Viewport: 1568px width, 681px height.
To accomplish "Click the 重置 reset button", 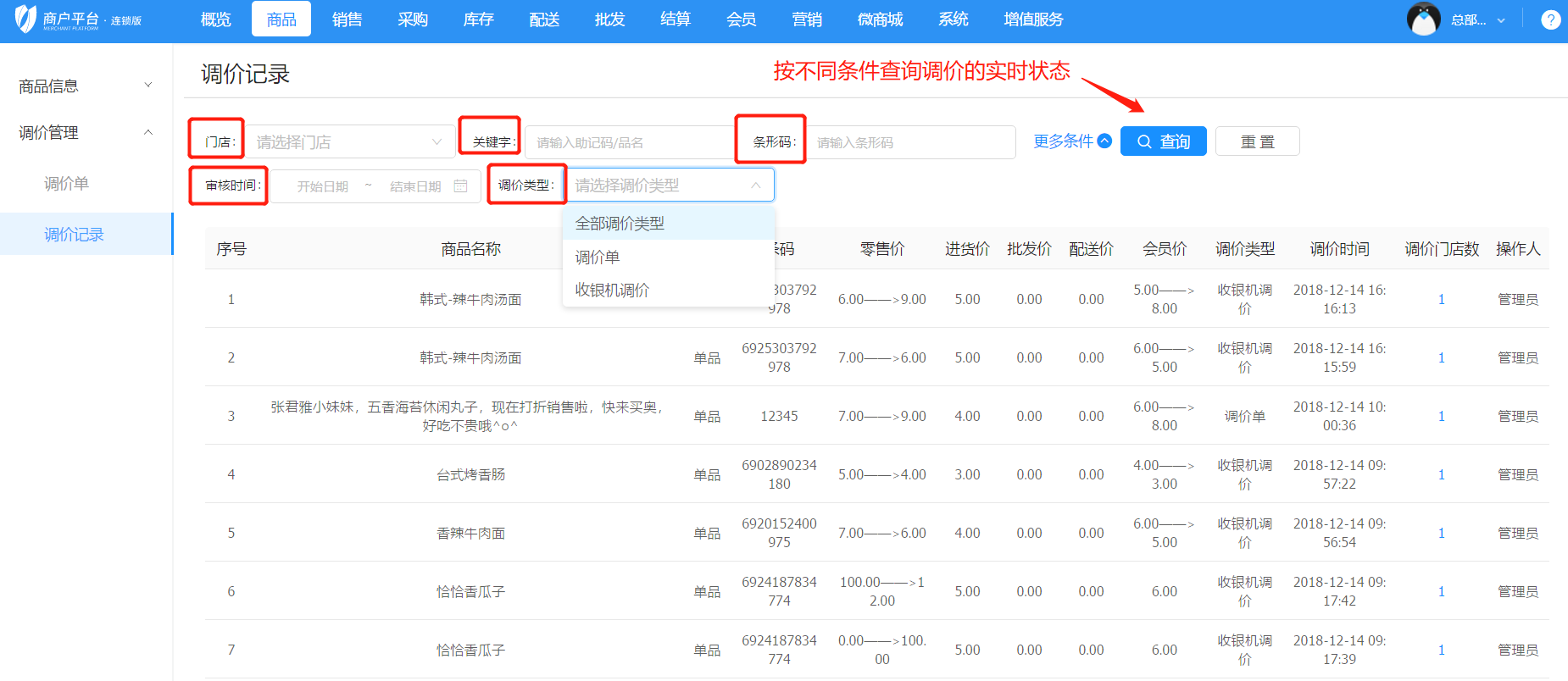I will pyautogui.click(x=1257, y=141).
